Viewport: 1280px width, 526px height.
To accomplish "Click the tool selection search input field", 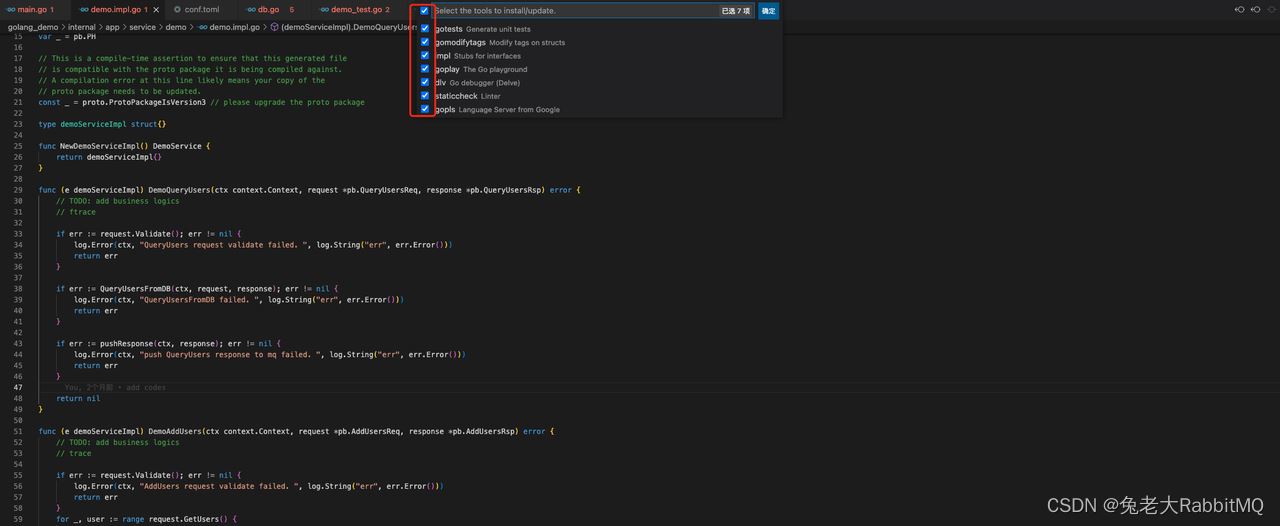I will pos(570,11).
